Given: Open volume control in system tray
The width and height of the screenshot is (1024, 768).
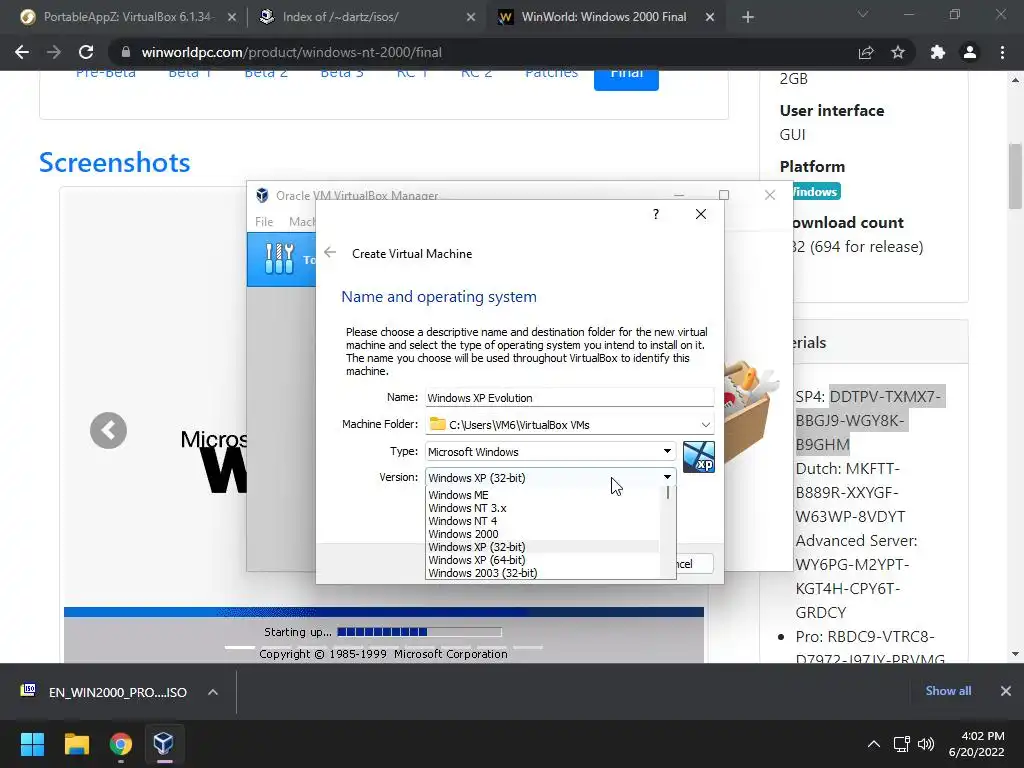Looking at the screenshot, I should coord(925,744).
